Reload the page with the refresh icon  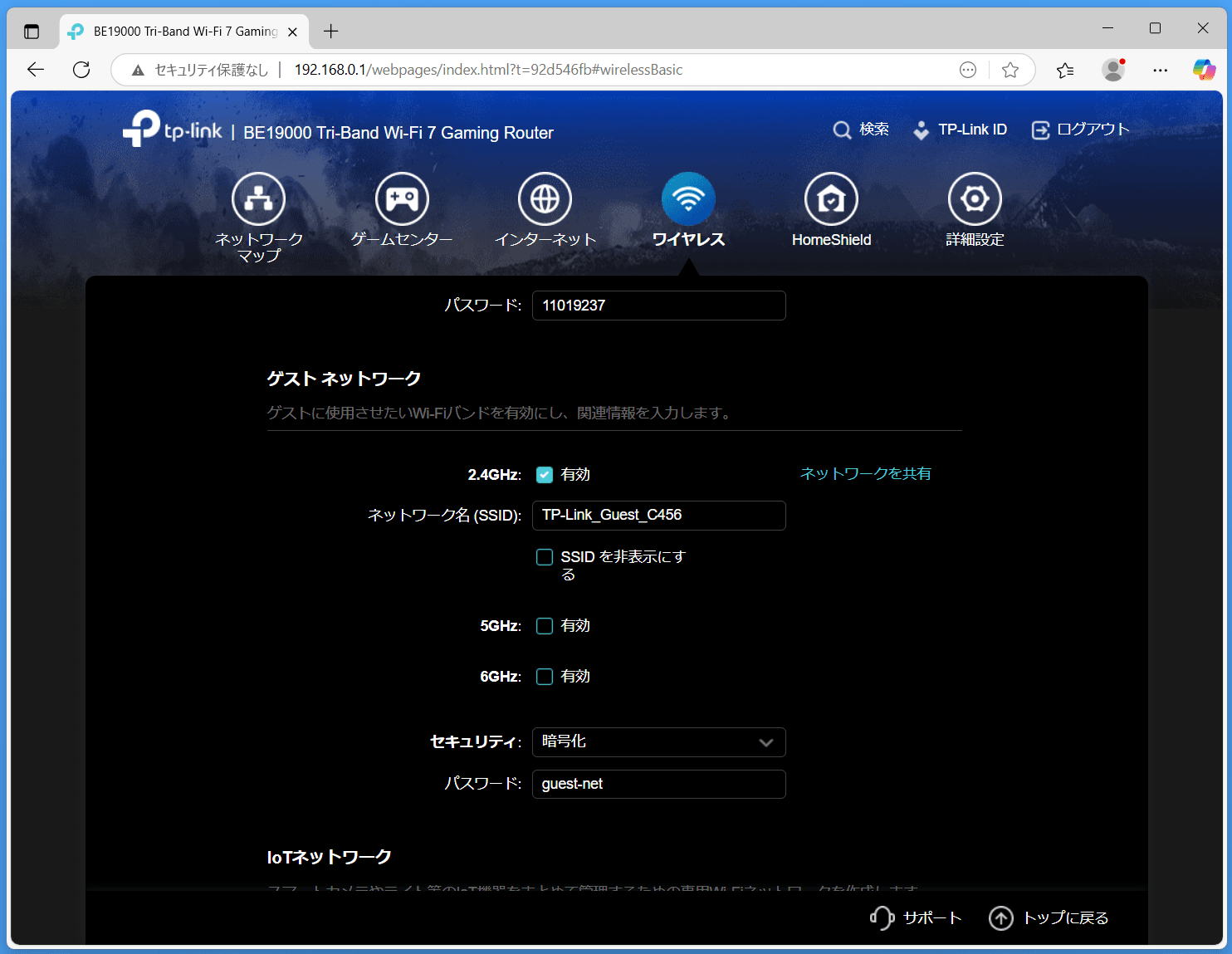click(x=81, y=70)
